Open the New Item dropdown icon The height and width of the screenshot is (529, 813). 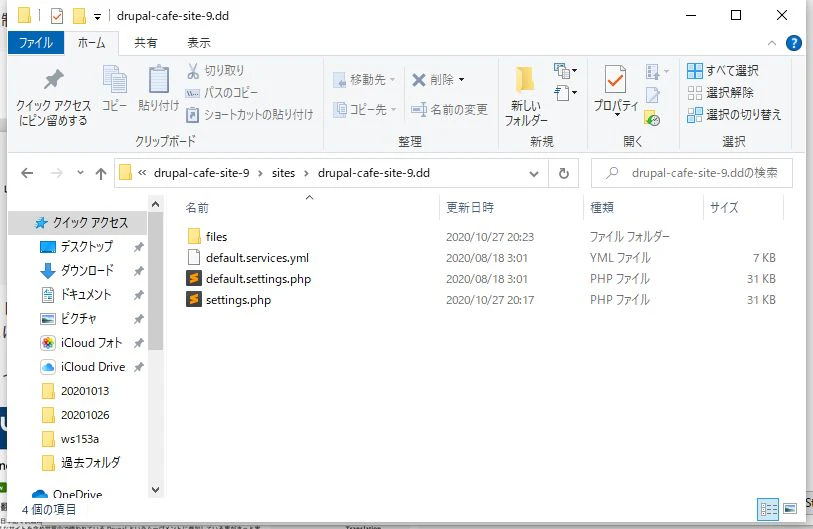pyautogui.click(x=565, y=70)
